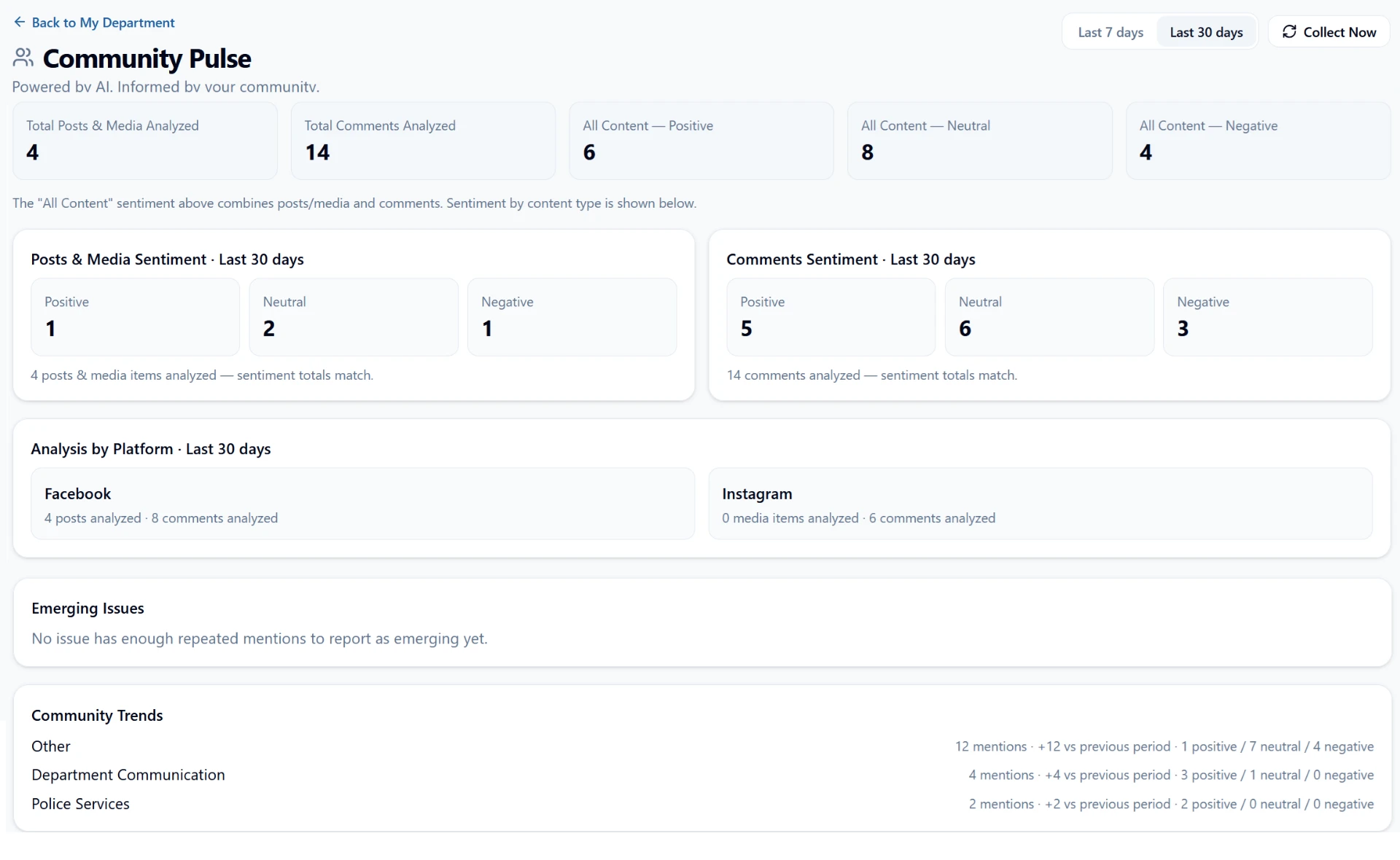Click the Community Pulse page title

(x=147, y=58)
